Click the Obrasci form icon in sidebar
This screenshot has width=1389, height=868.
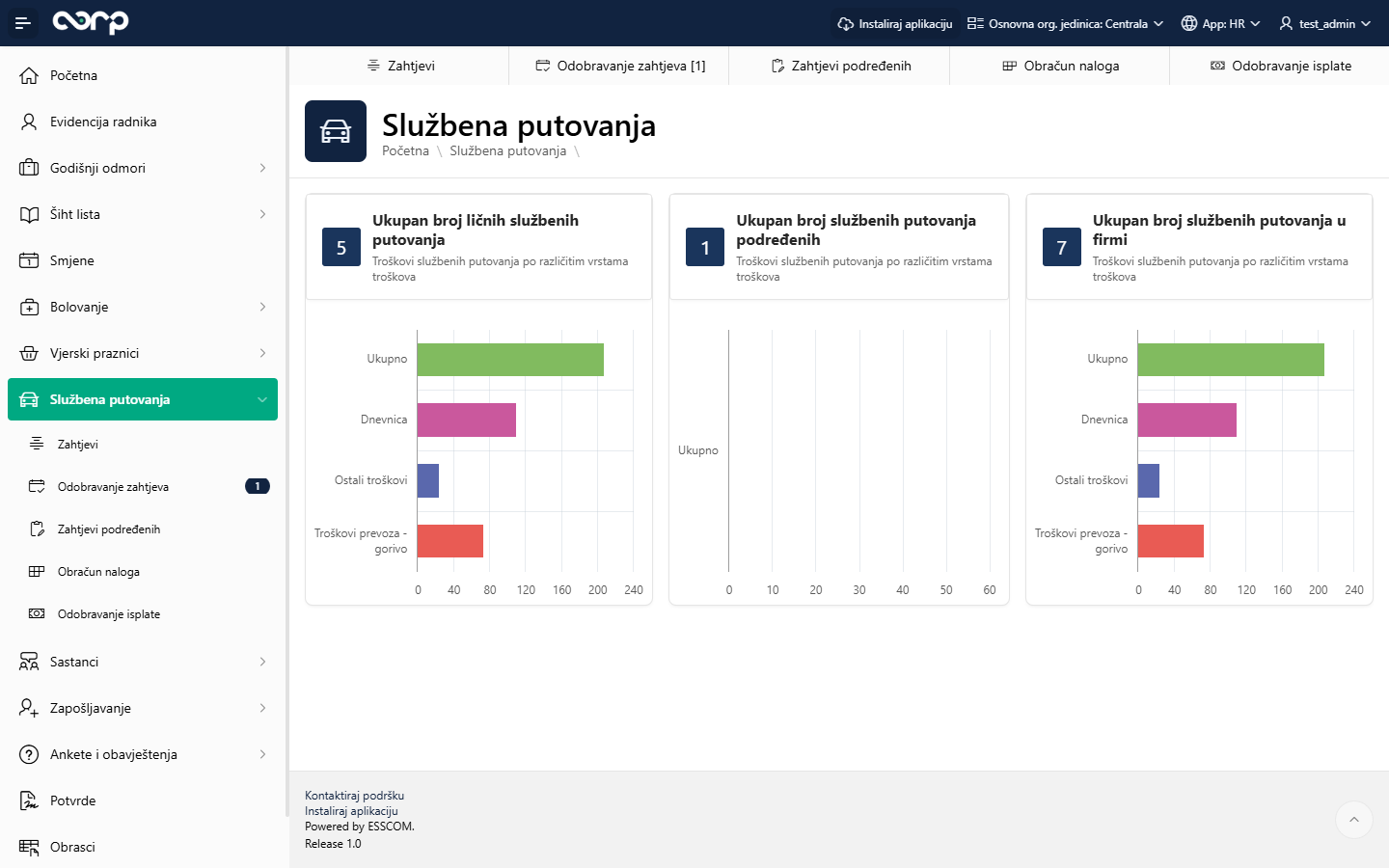pyautogui.click(x=29, y=847)
